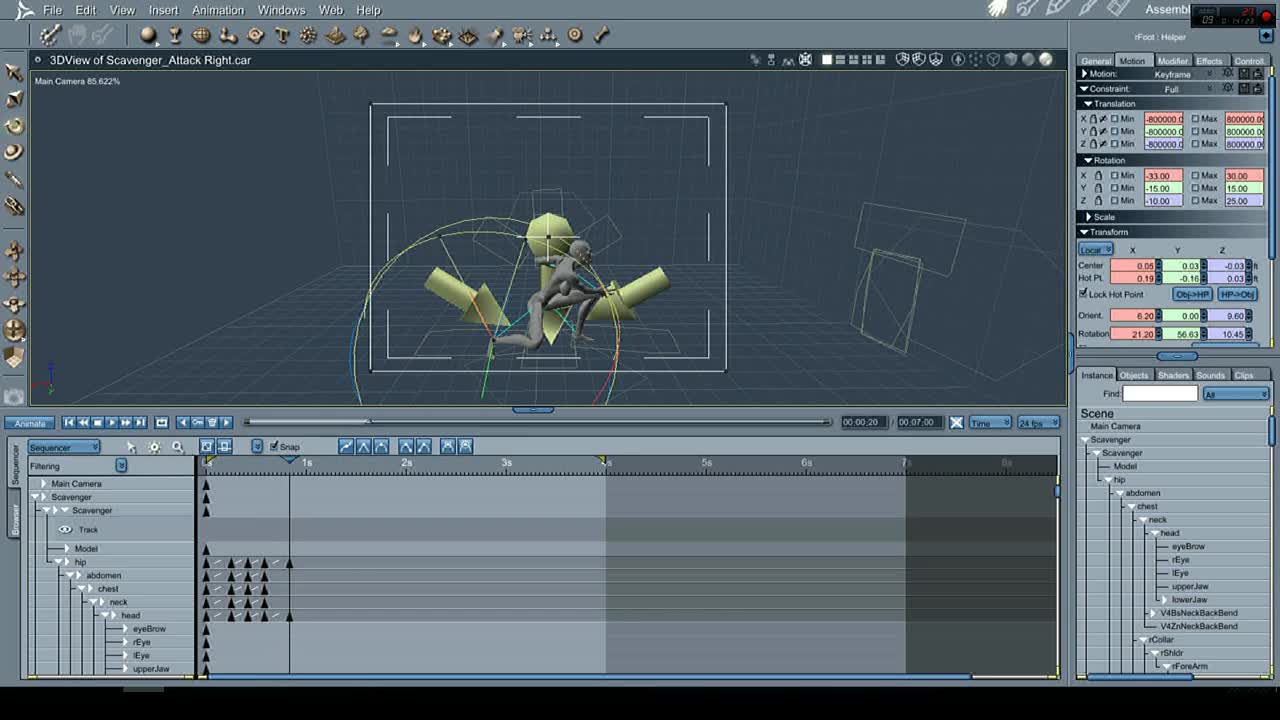
Task: Click the HP->Obj button
Action: (1237, 295)
